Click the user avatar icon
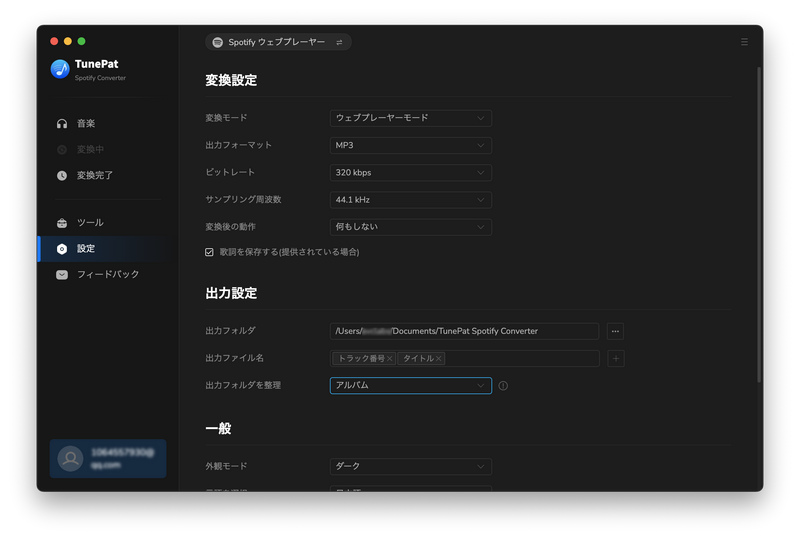800x540 pixels. [70, 458]
